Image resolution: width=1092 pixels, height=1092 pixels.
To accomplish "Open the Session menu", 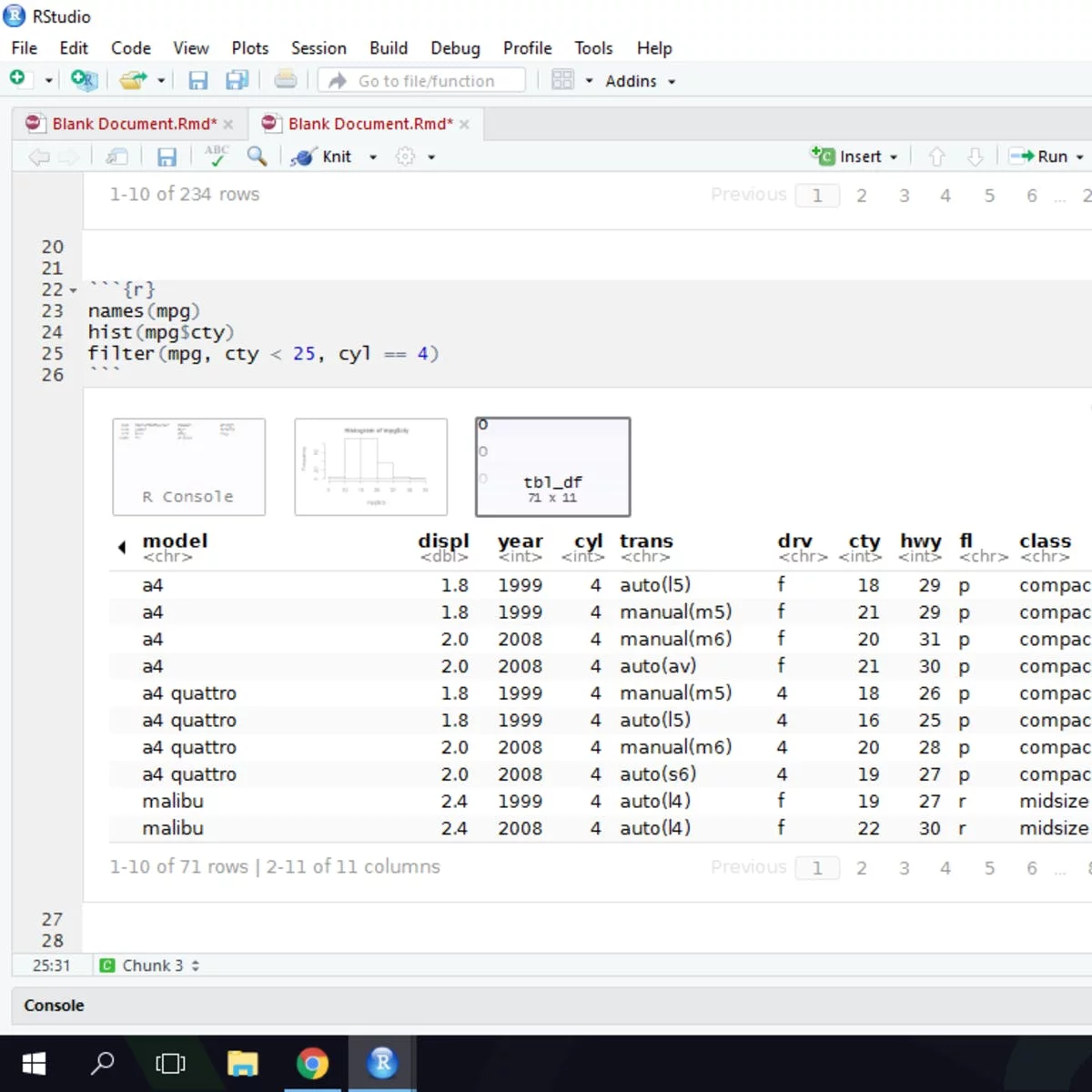I will [x=318, y=48].
